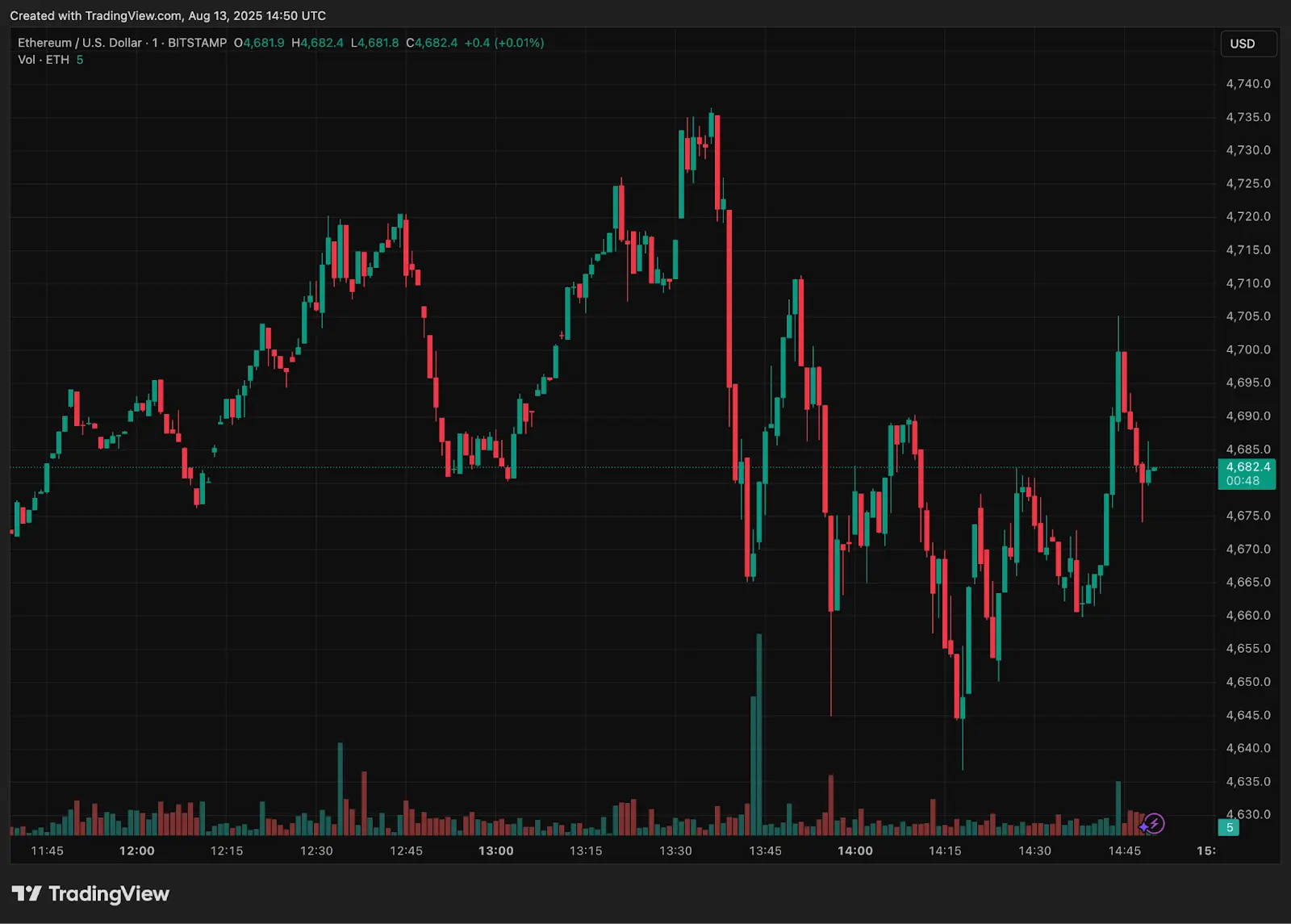1291x924 pixels.
Task: Click the green volume value 5 on axis
Action: coord(1229,827)
